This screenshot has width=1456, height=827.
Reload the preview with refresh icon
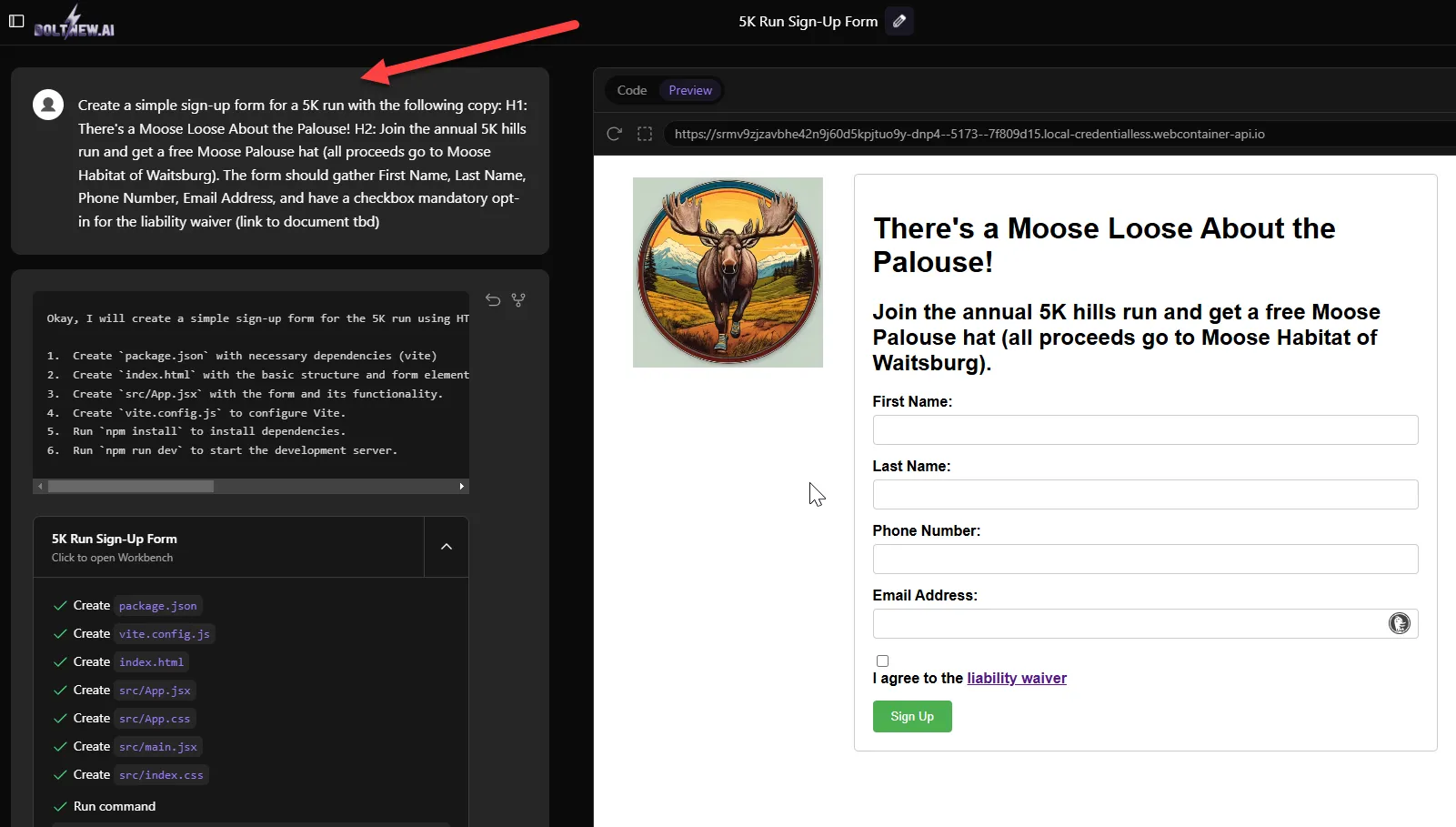(x=615, y=134)
